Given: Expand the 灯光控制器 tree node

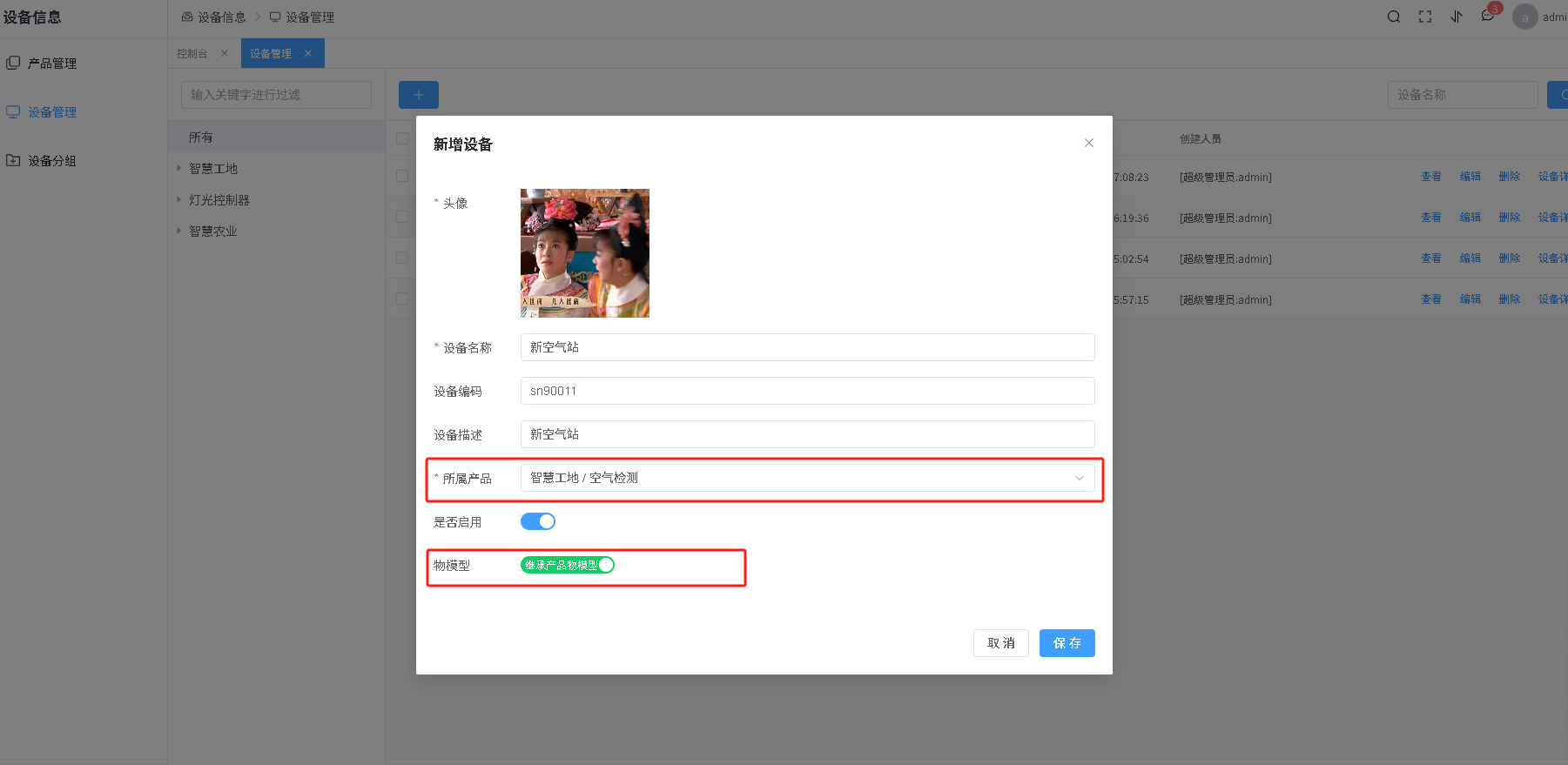Looking at the screenshot, I should coord(179,200).
